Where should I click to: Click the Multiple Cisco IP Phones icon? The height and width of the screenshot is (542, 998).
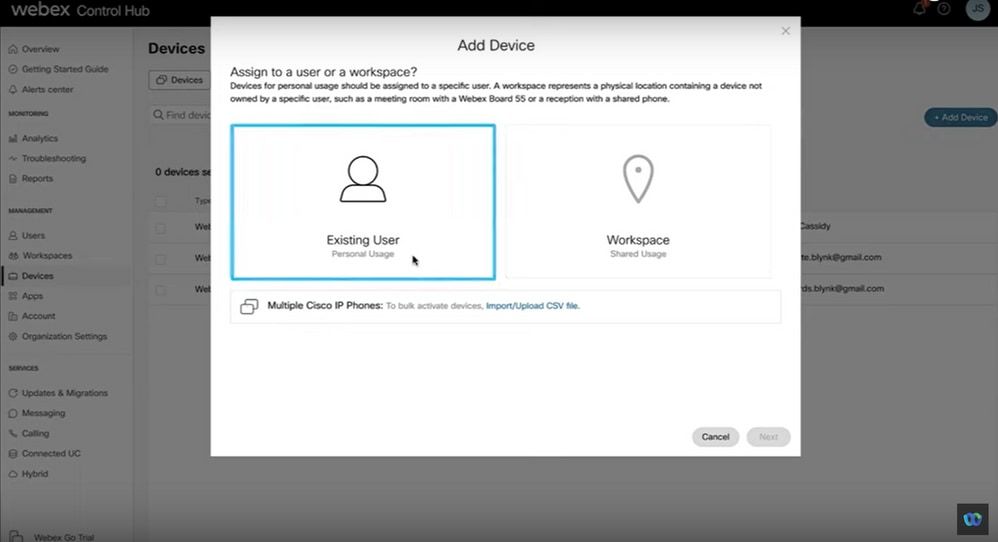[249, 307]
